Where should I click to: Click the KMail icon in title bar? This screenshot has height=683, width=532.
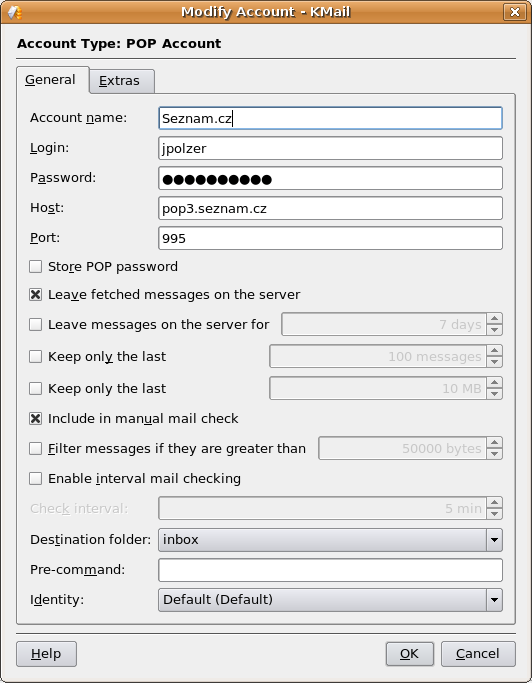pyautogui.click(x=15, y=12)
